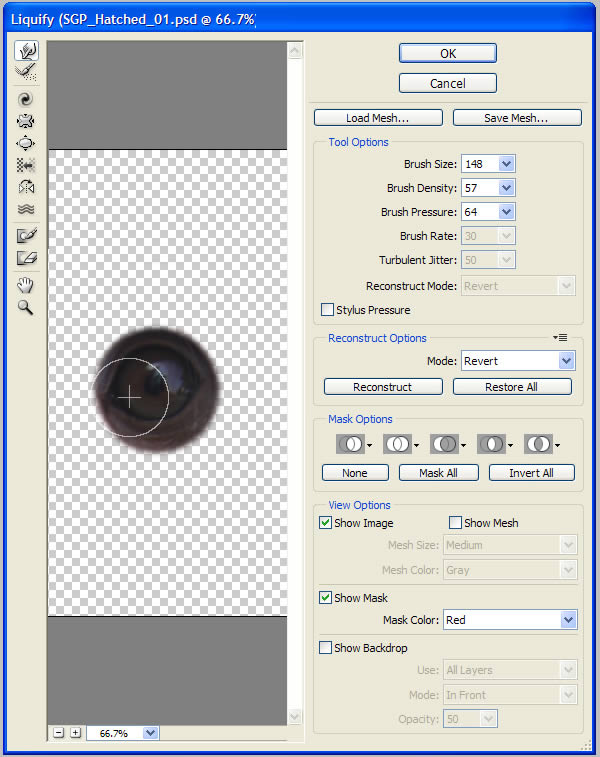Open the Reconstruct Options flyout menu icon
Viewport: 600px width, 757px height.
560,337
